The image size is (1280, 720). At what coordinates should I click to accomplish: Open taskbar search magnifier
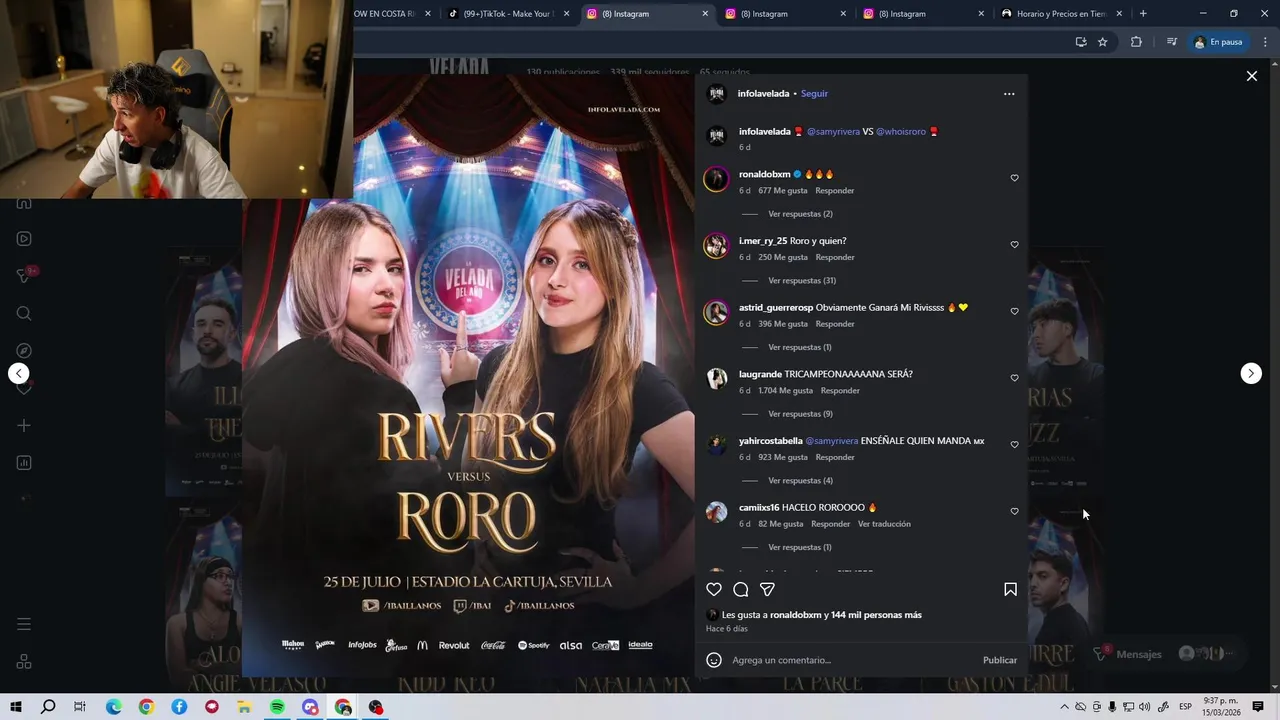coord(48,707)
